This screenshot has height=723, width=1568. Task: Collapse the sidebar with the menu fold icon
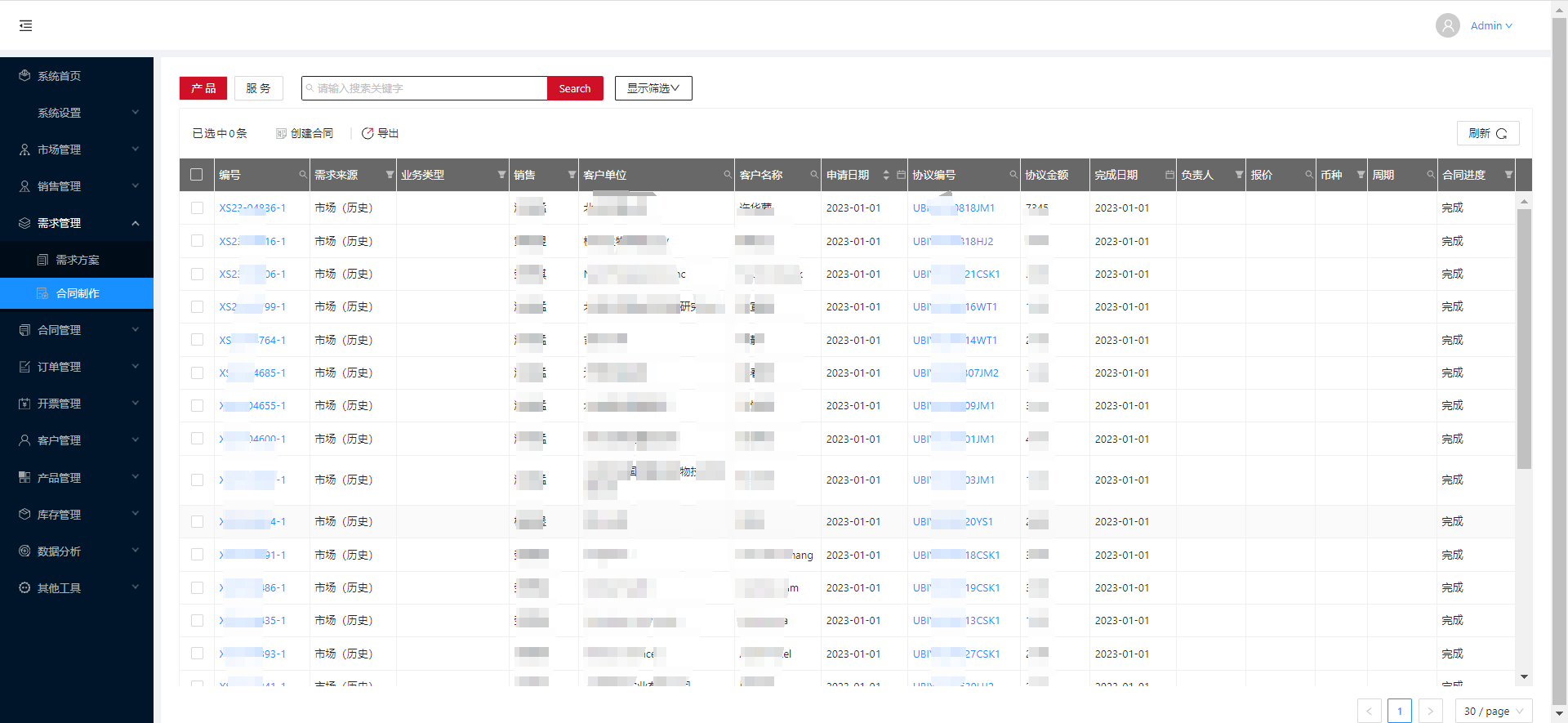[26, 26]
